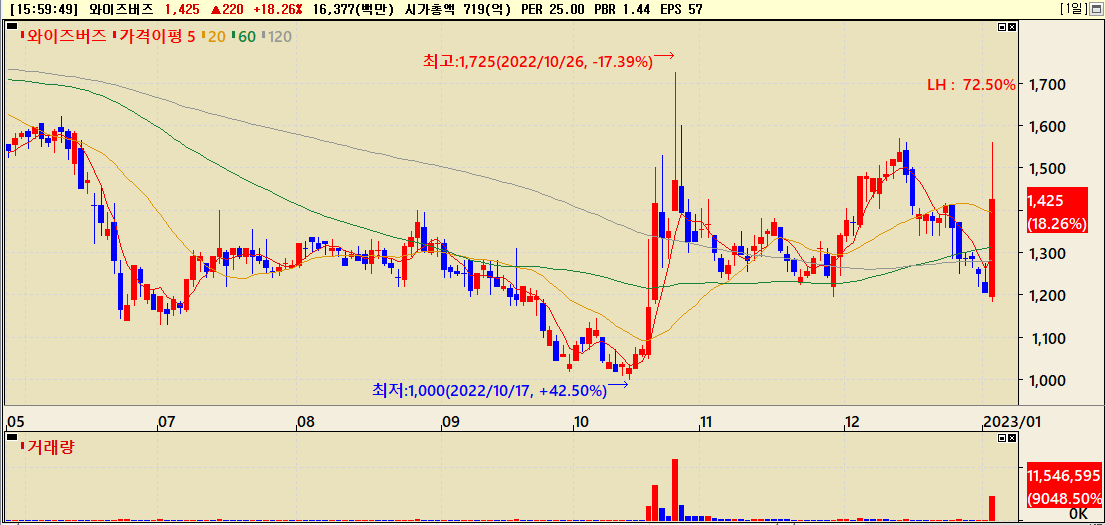Click the LH: 72.50% label
The image size is (1105, 525).
(x=971, y=85)
